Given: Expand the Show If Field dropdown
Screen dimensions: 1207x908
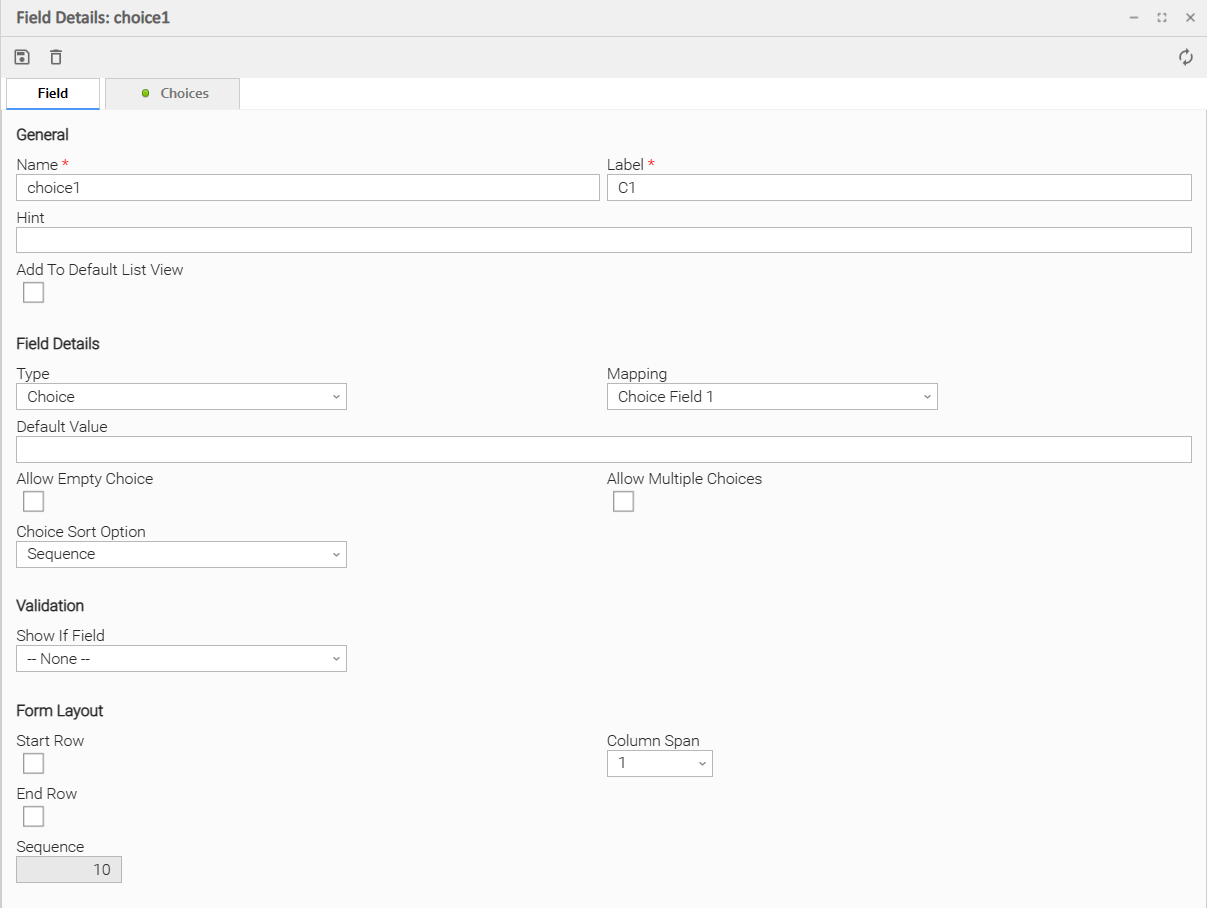Looking at the screenshot, I should 181,659.
